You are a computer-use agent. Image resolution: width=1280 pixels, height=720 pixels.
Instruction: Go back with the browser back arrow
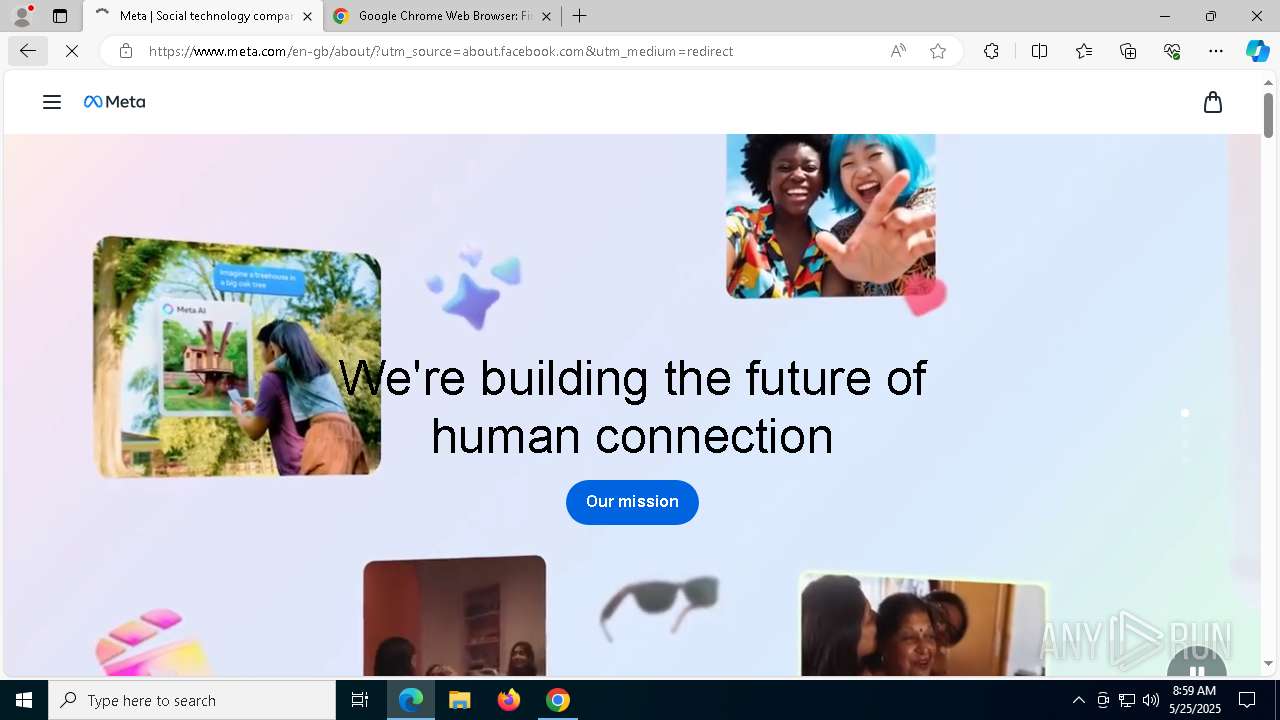tap(28, 51)
